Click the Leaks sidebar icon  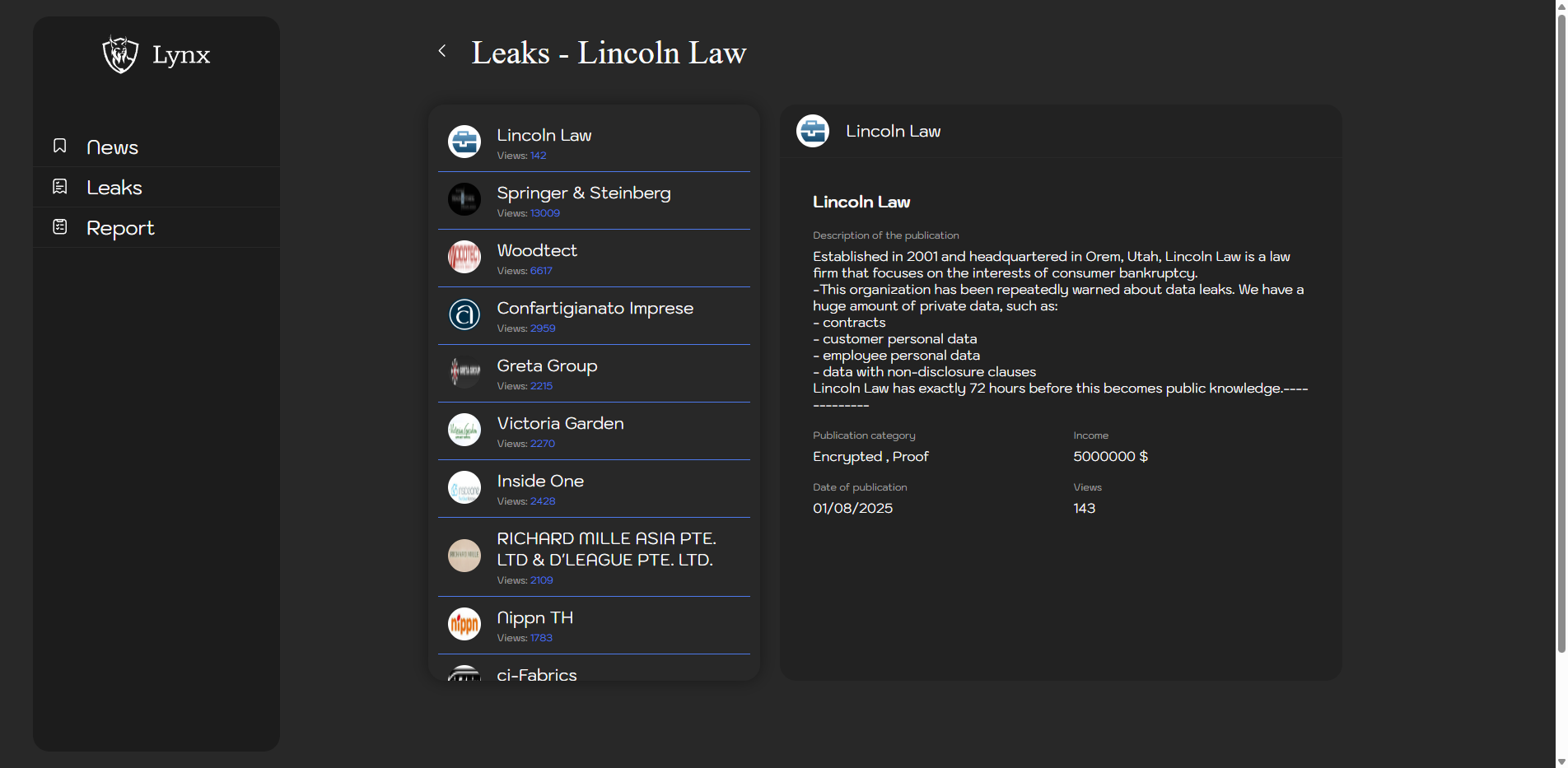[x=60, y=187]
